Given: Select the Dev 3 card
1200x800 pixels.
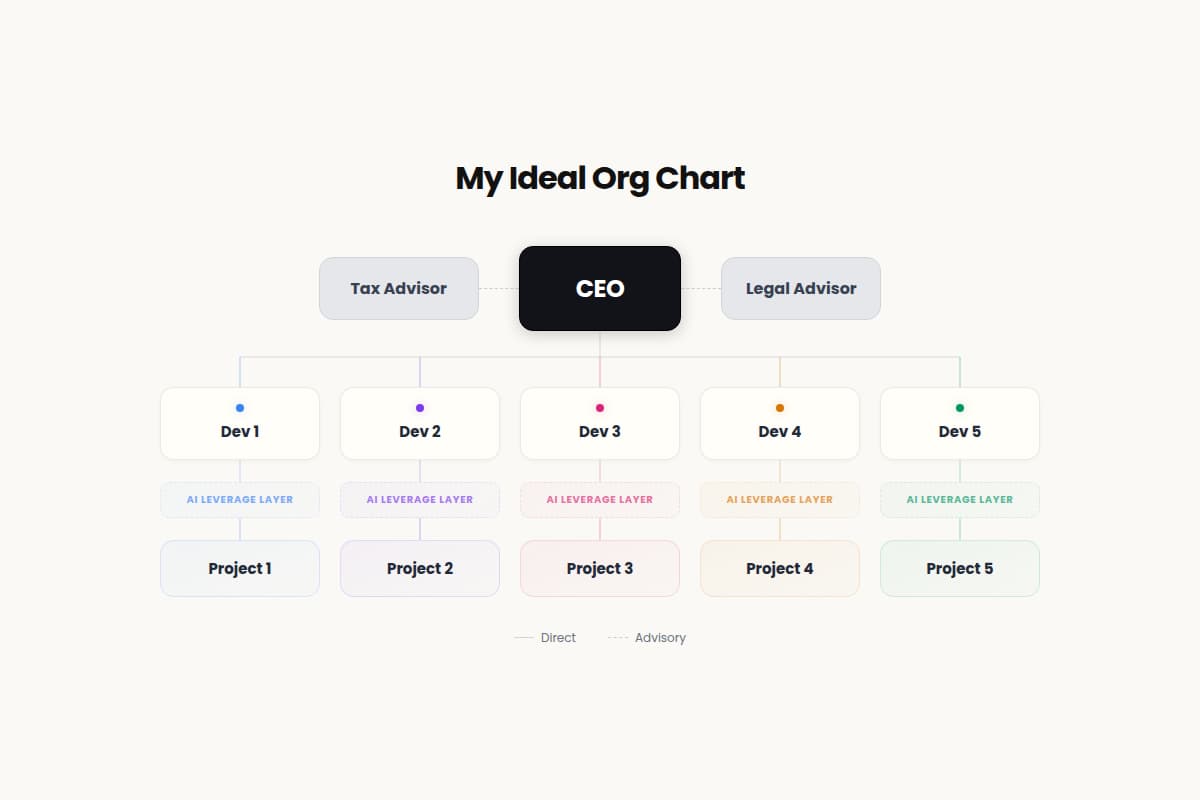Looking at the screenshot, I should point(600,432).
